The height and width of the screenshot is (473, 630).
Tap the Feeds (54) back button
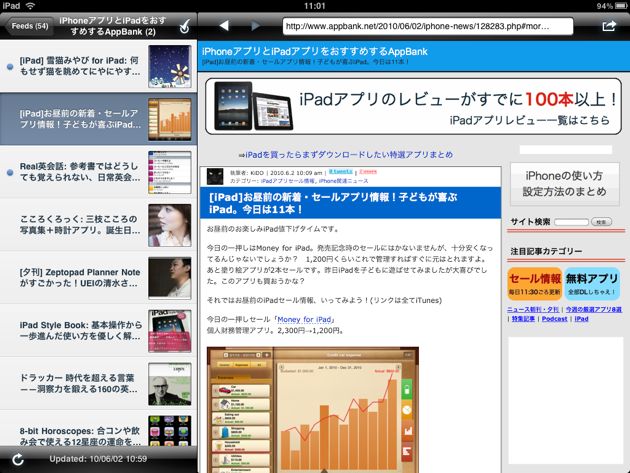[x=29, y=26]
